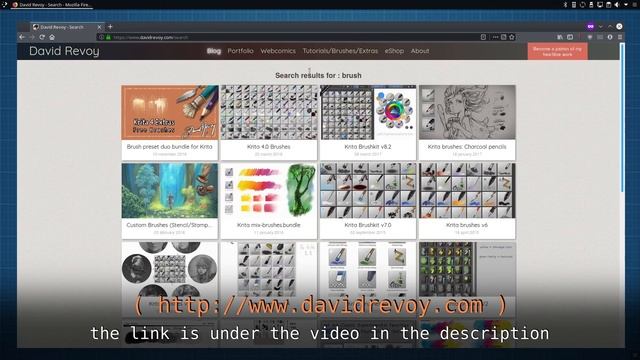The image size is (640, 360).
Task: Open network monitor tray icon
Action: [x=600, y=4]
